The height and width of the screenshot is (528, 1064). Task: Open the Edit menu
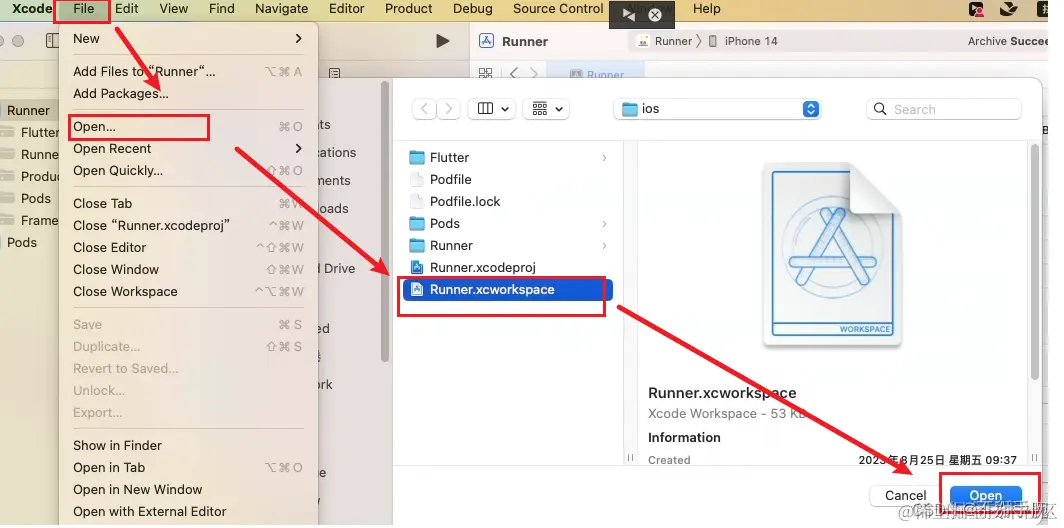126,9
